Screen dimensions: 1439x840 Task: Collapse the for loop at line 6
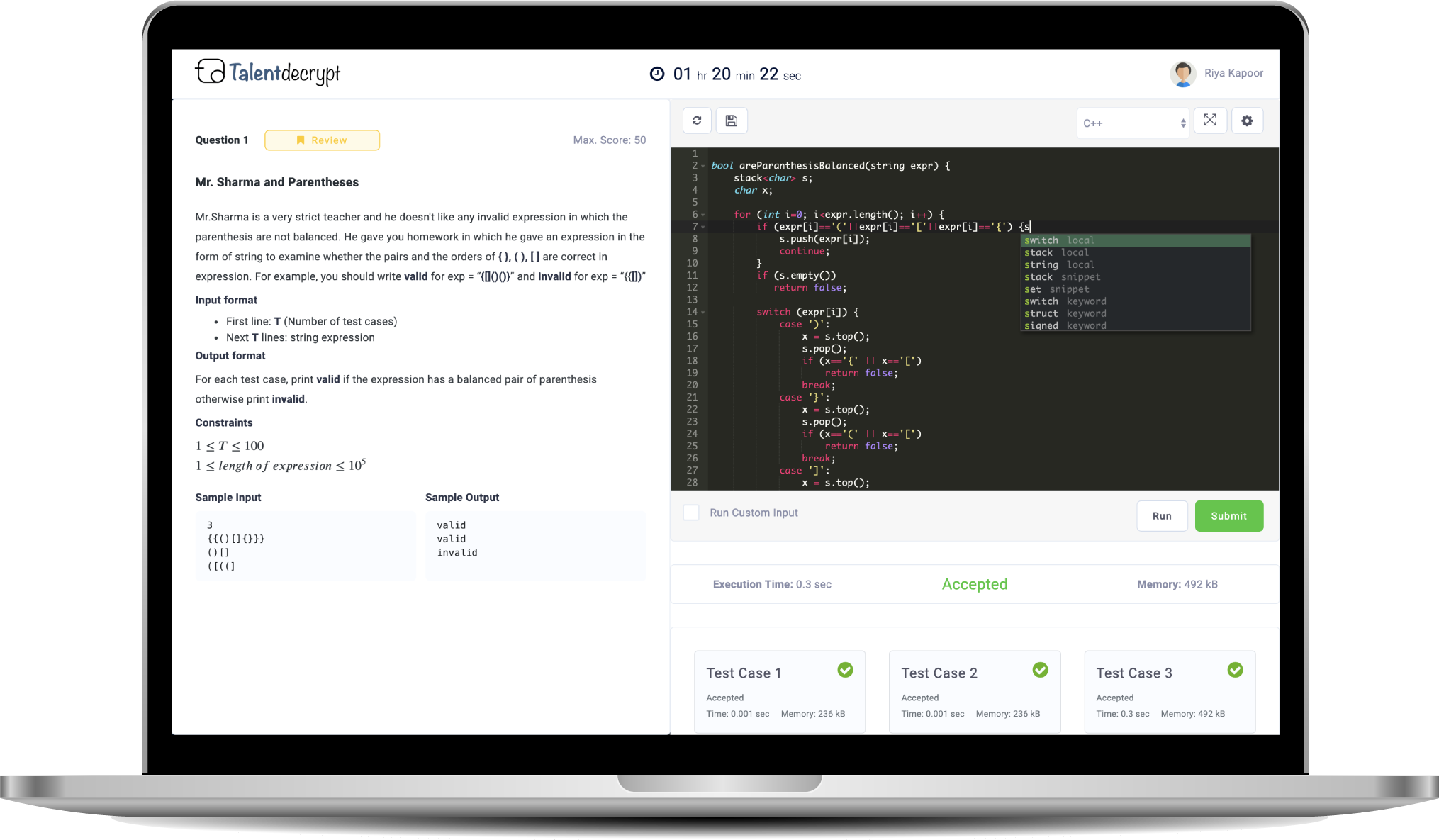click(703, 215)
